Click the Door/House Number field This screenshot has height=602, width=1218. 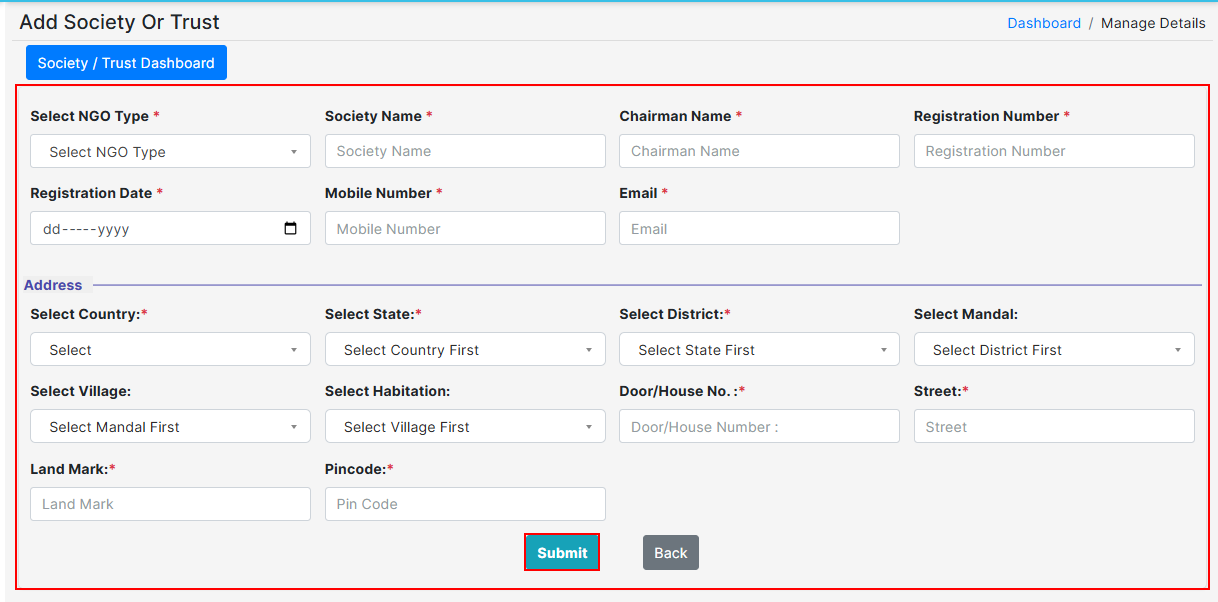(x=759, y=427)
